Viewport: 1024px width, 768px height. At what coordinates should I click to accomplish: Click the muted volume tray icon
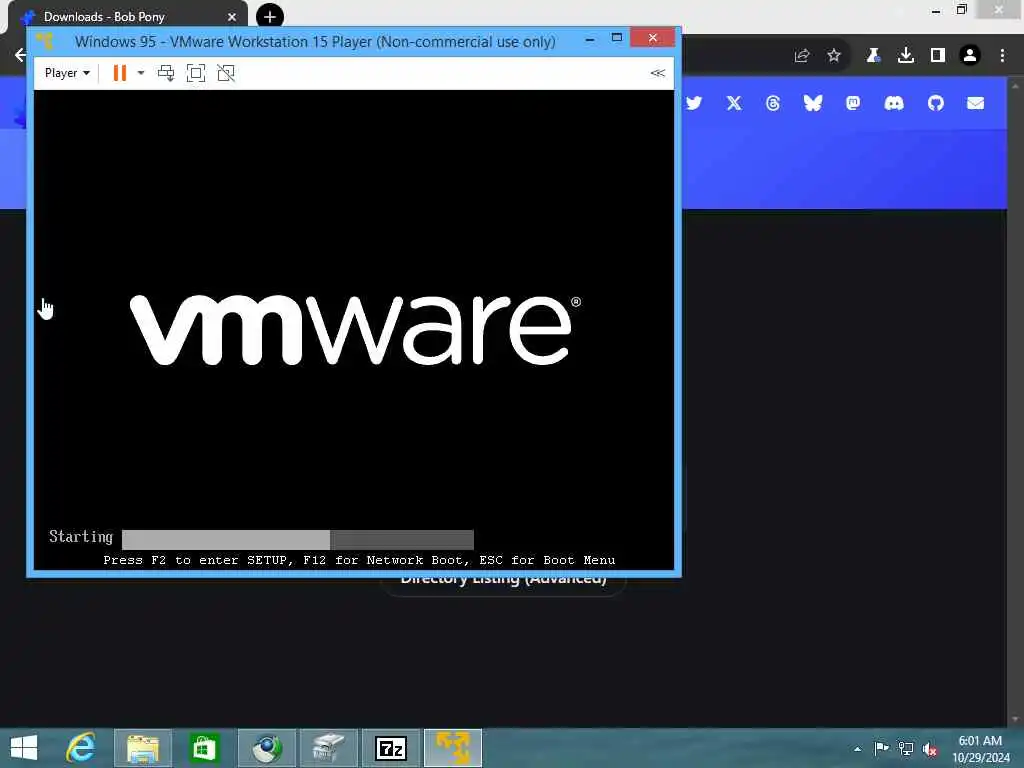coord(930,749)
